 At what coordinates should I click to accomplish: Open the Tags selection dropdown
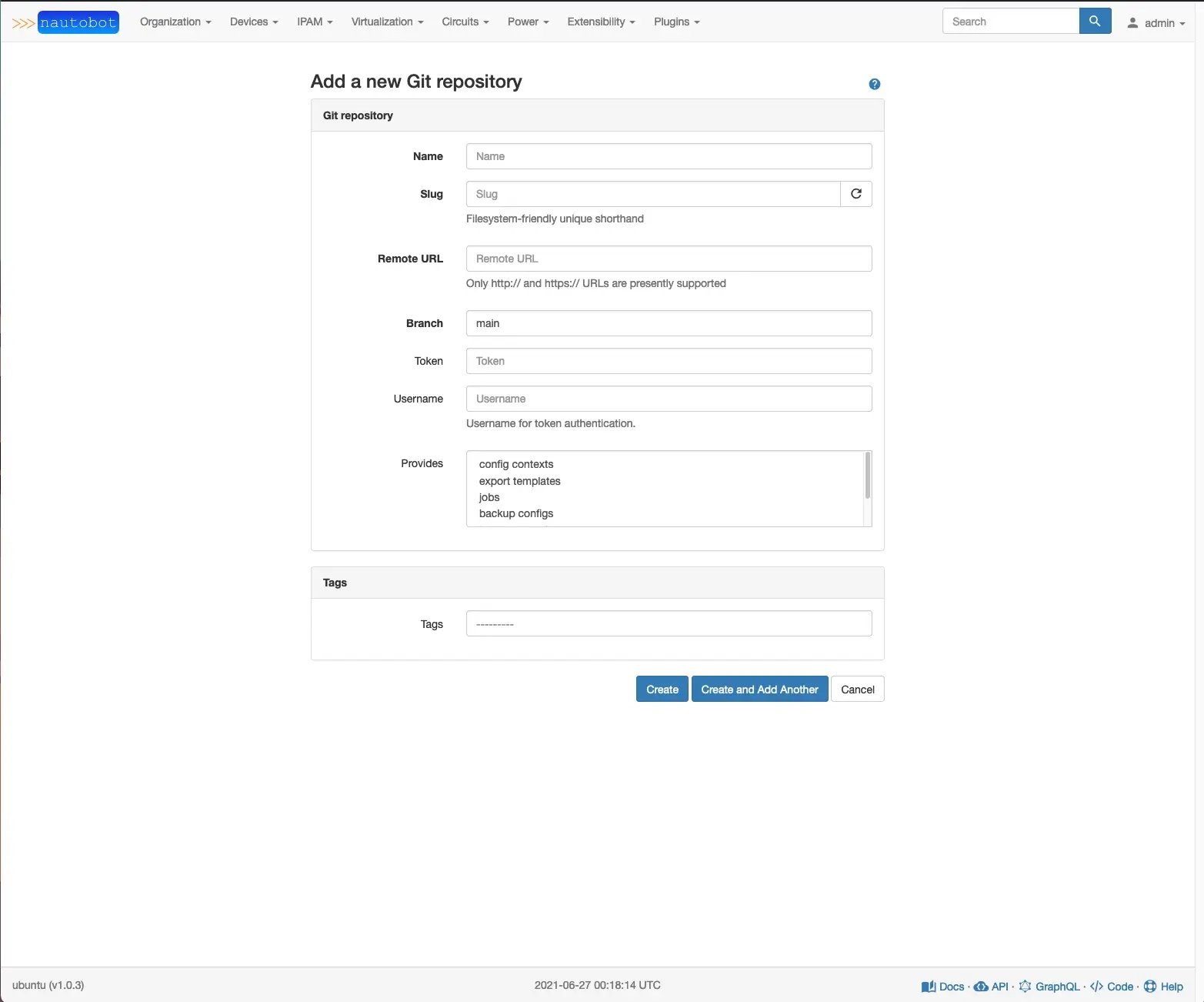click(x=669, y=623)
